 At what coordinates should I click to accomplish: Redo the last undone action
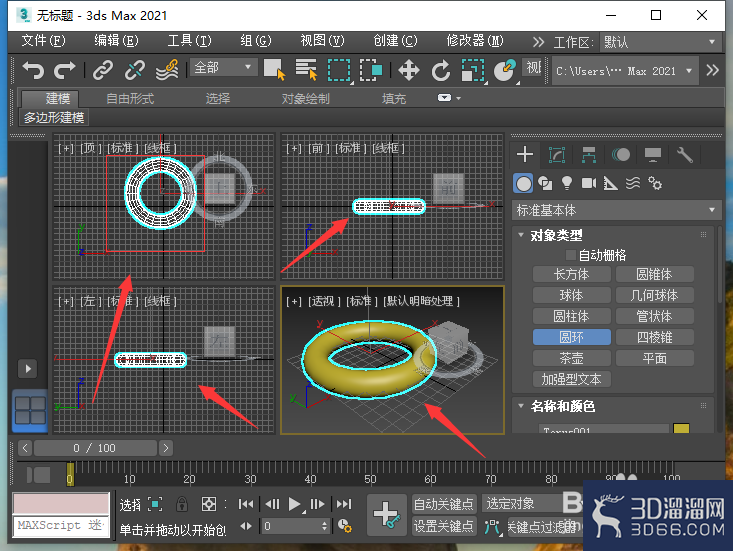click(x=65, y=71)
